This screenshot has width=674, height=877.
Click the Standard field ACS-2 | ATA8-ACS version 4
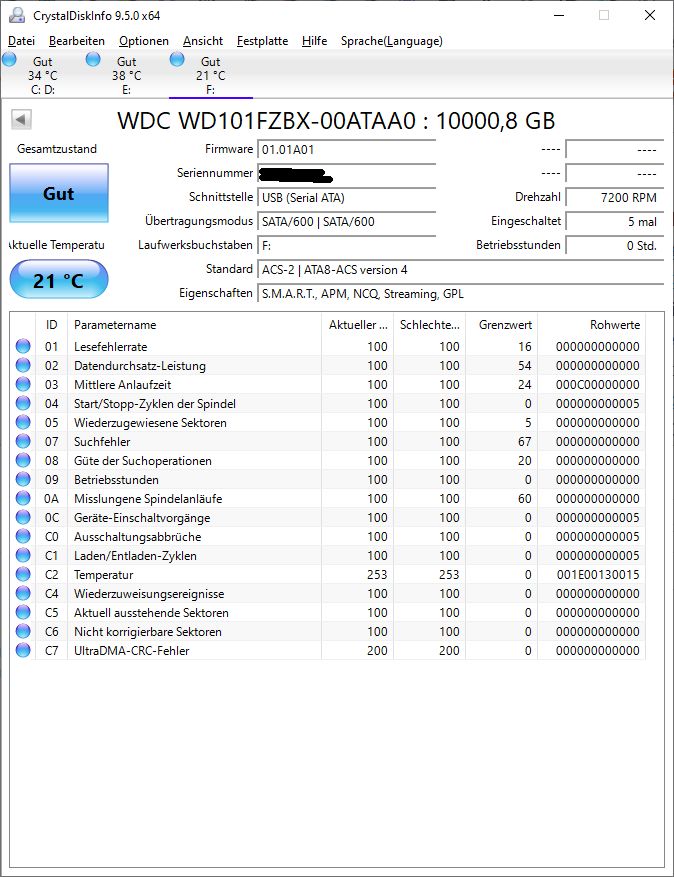[460, 270]
